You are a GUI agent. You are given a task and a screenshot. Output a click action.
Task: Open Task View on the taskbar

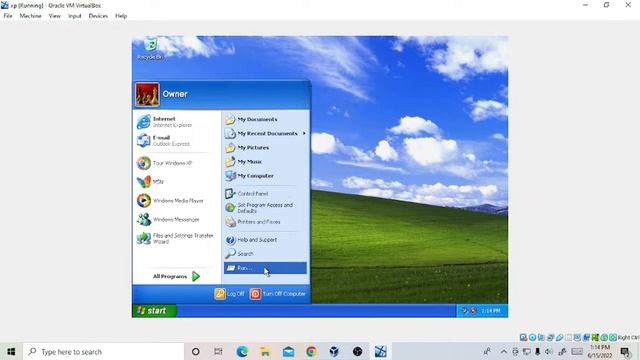coord(218,351)
